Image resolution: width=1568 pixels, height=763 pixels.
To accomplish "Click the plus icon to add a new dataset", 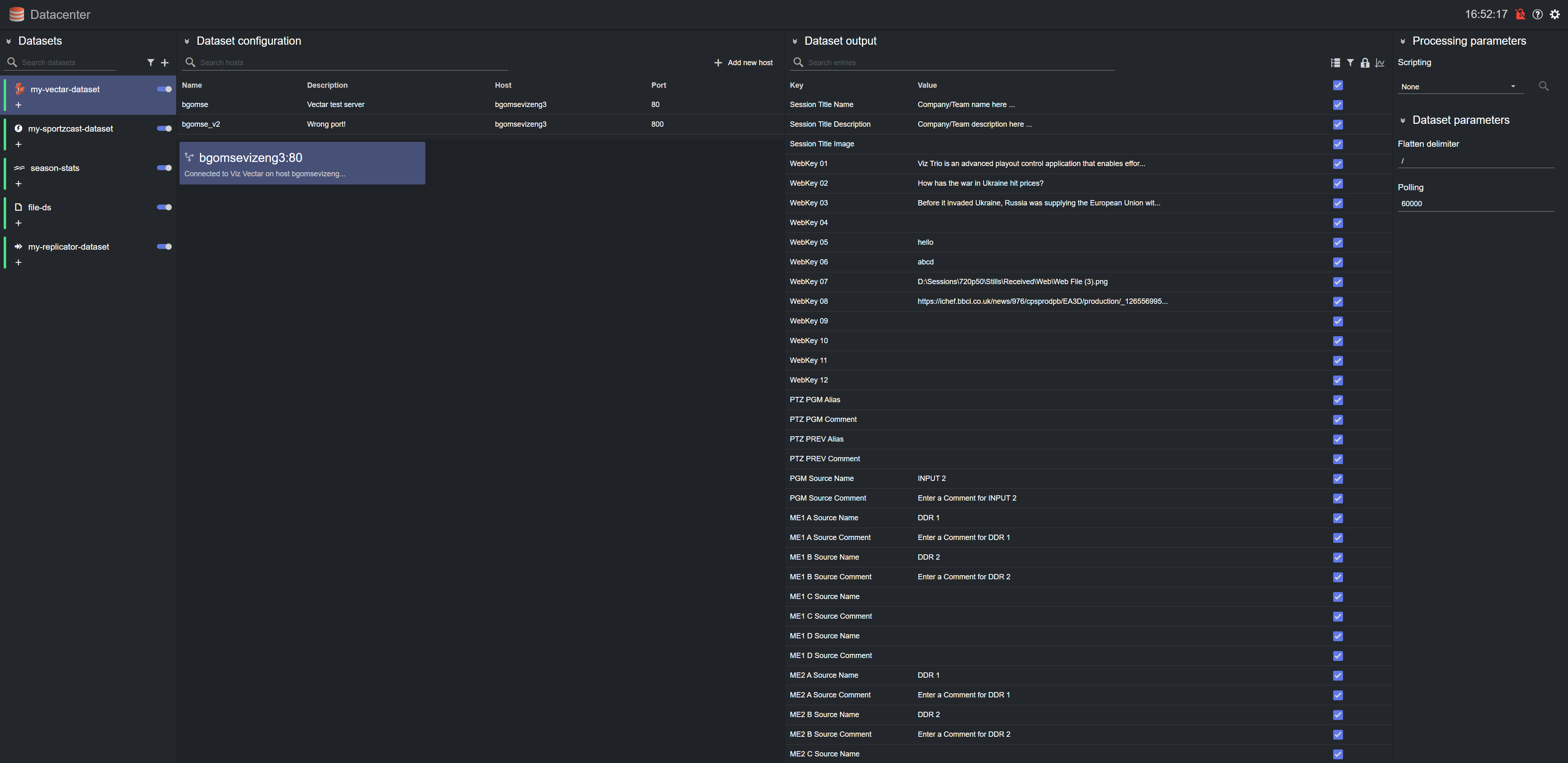I will pos(164,63).
